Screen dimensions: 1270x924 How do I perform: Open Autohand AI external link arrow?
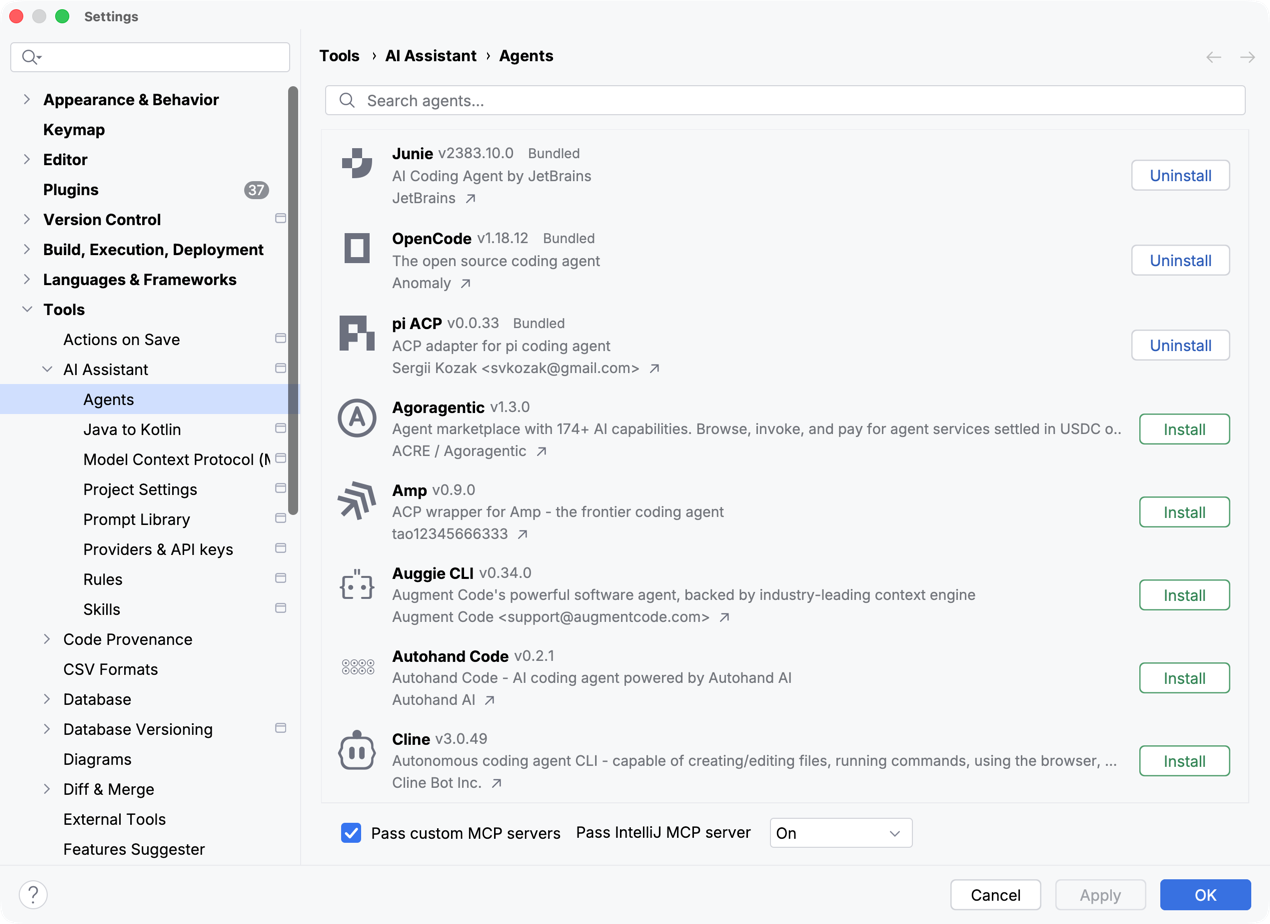click(490, 700)
